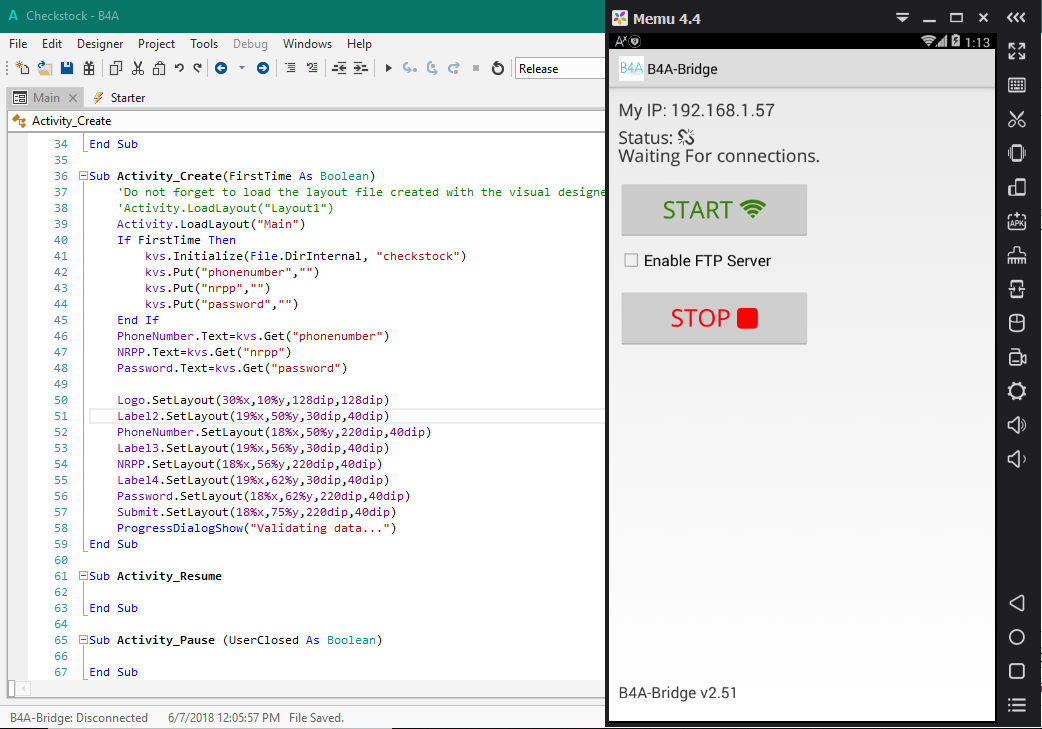Collapse the Sub Activity_Resume code block
This screenshot has height=729, width=1042.
point(83,575)
